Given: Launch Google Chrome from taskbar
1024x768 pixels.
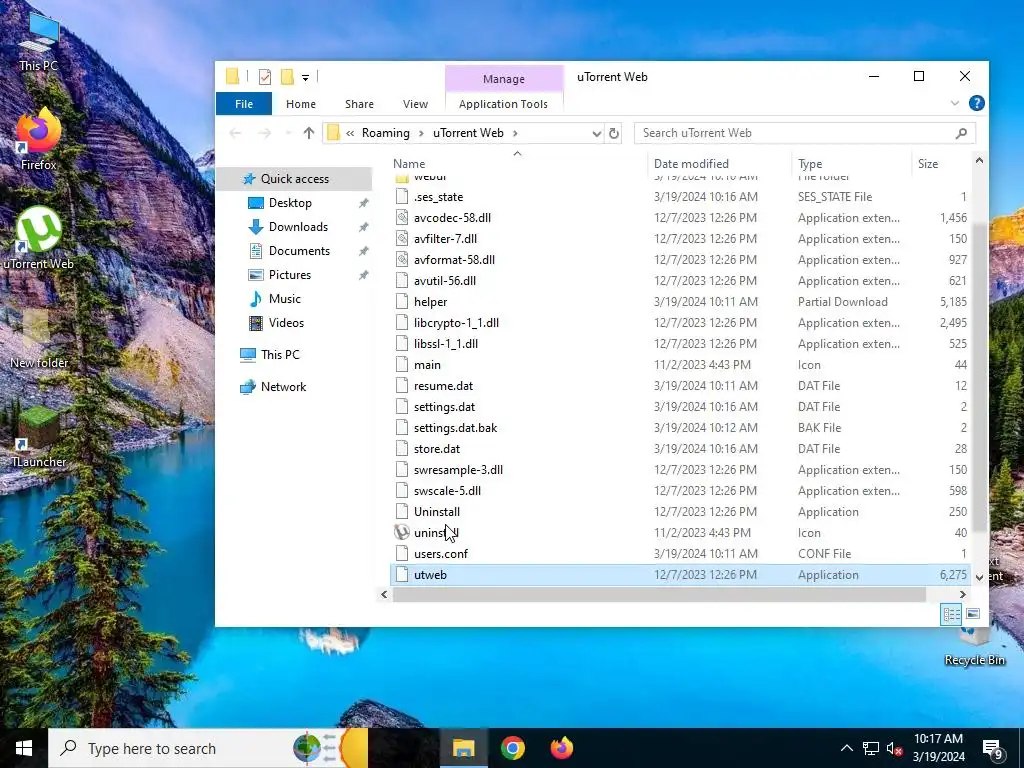Looking at the screenshot, I should 513,748.
